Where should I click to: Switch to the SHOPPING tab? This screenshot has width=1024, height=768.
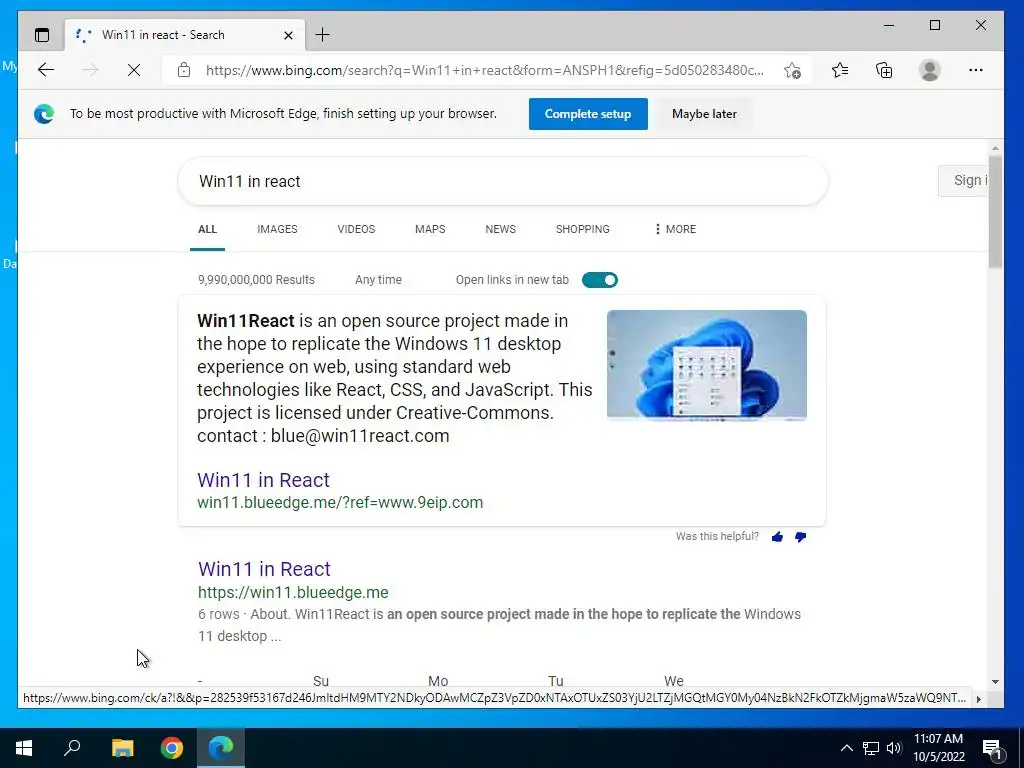583,229
